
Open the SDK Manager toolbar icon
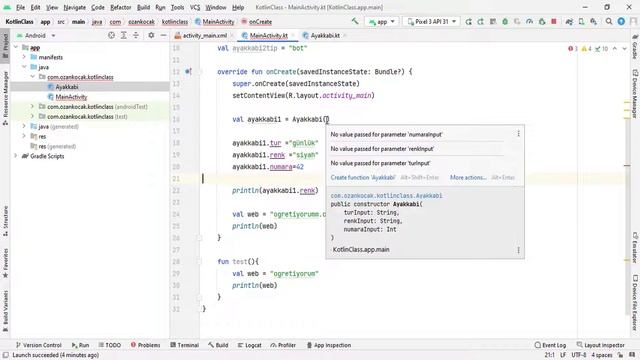(x=593, y=21)
